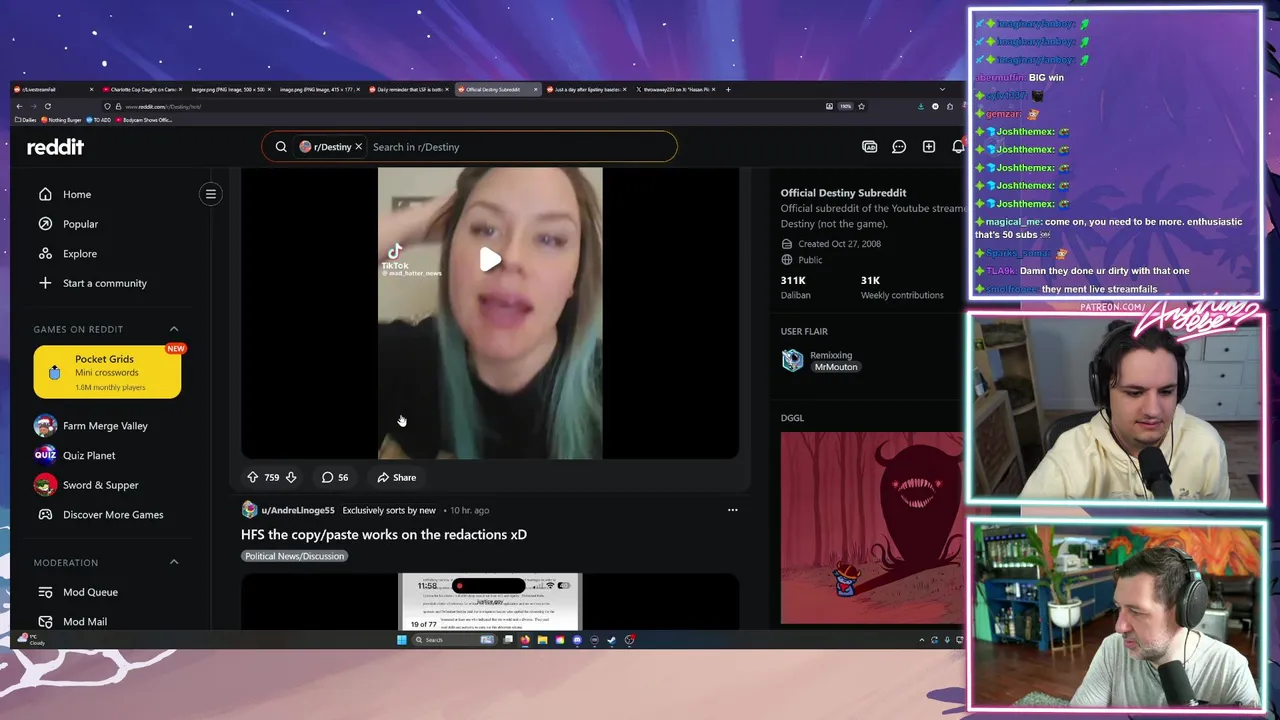Image resolution: width=1280 pixels, height=720 pixels.
Task: Open Firefox from the taskbar
Action: pyautogui.click(x=525, y=640)
